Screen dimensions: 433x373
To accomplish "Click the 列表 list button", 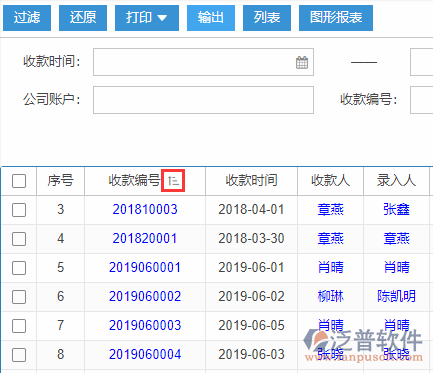I will [x=267, y=18].
